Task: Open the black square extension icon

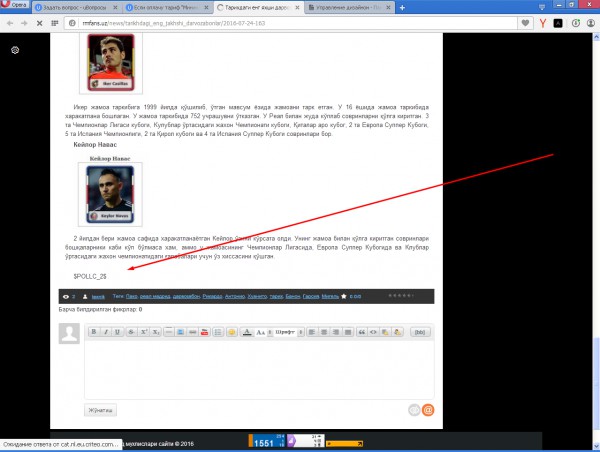Action: (x=558, y=23)
